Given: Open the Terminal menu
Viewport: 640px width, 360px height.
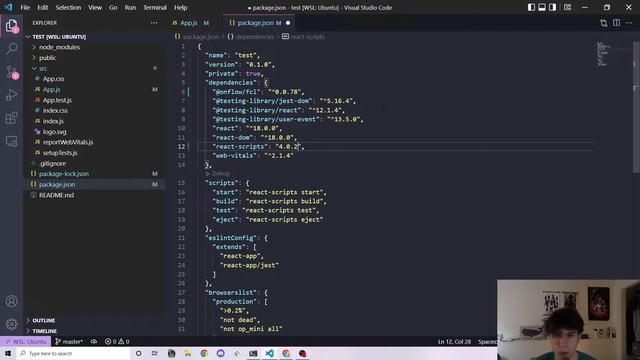Looking at the screenshot, I should [155, 7].
